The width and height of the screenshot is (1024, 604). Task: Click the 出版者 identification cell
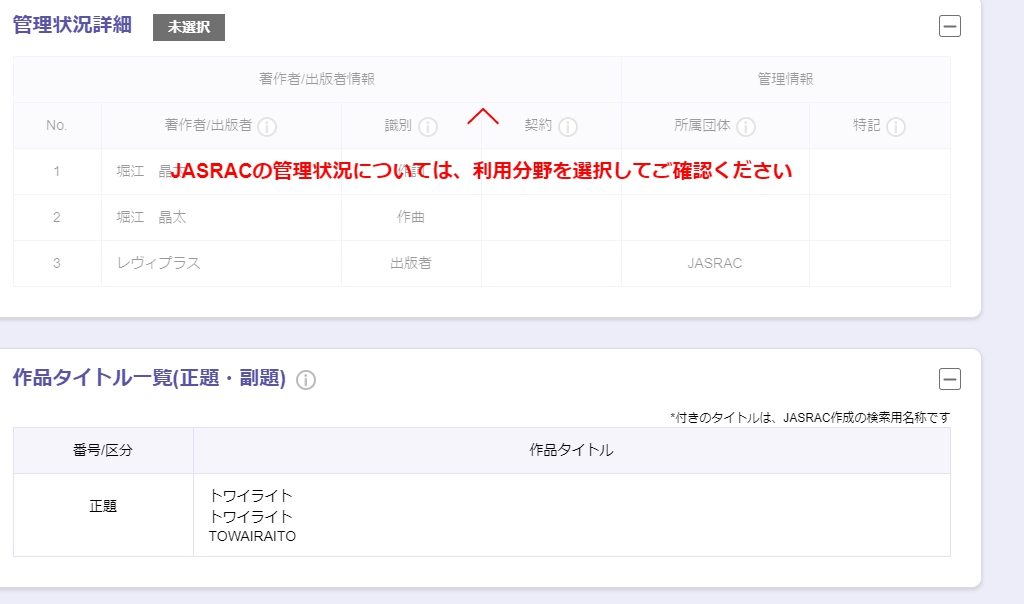(411, 263)
